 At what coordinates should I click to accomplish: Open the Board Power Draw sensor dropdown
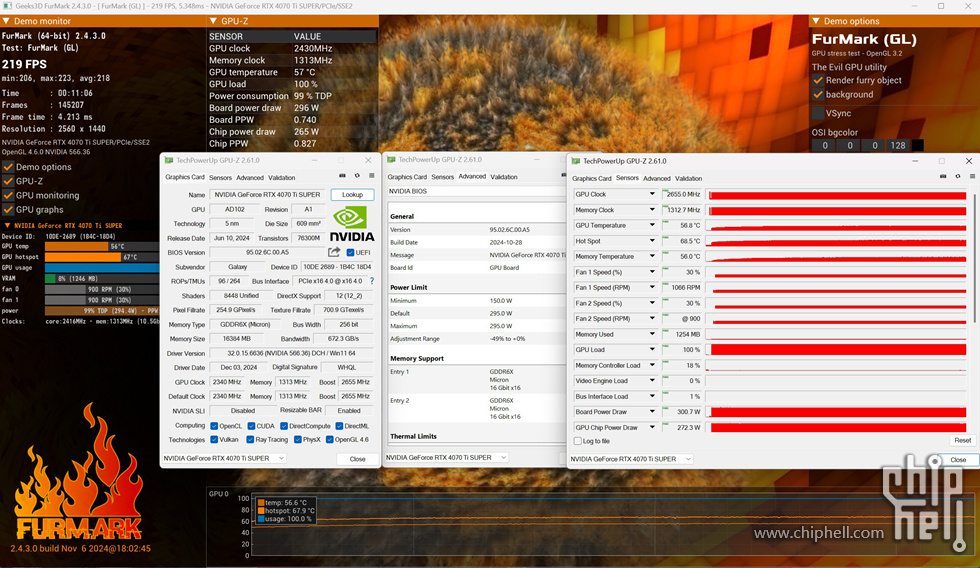(652, 412)
